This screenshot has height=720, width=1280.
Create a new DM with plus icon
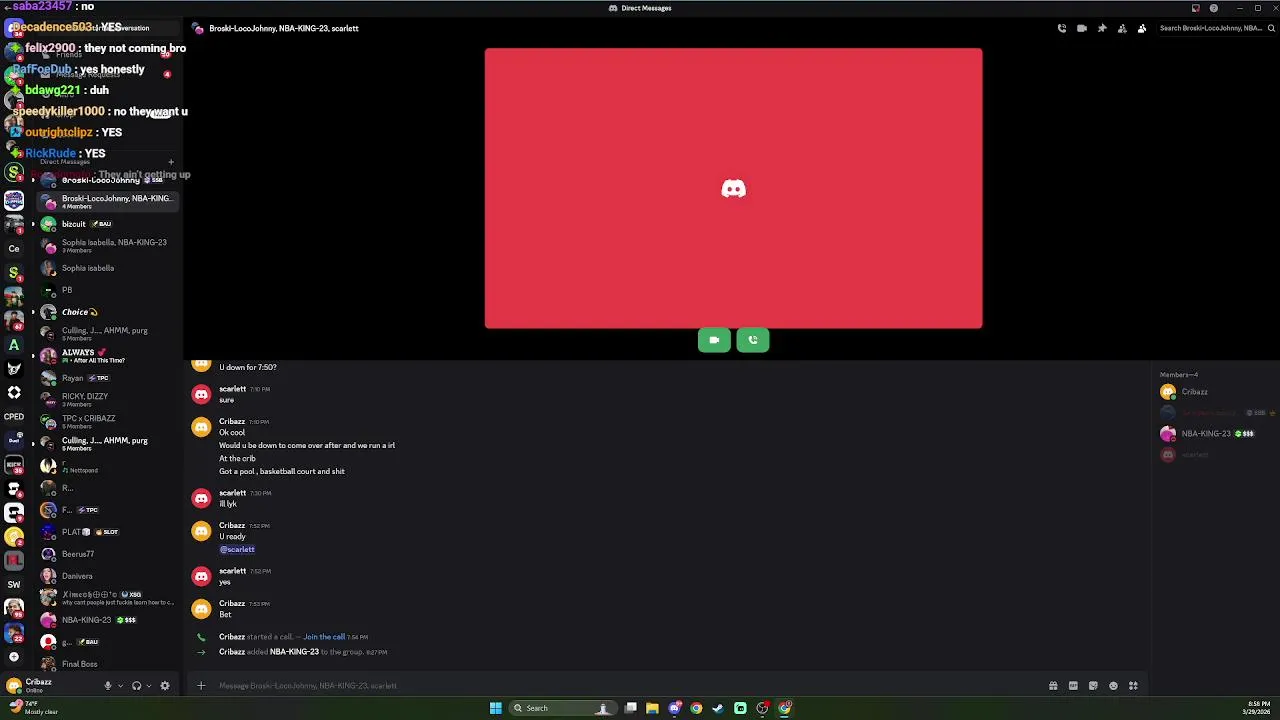pos(171,162)
